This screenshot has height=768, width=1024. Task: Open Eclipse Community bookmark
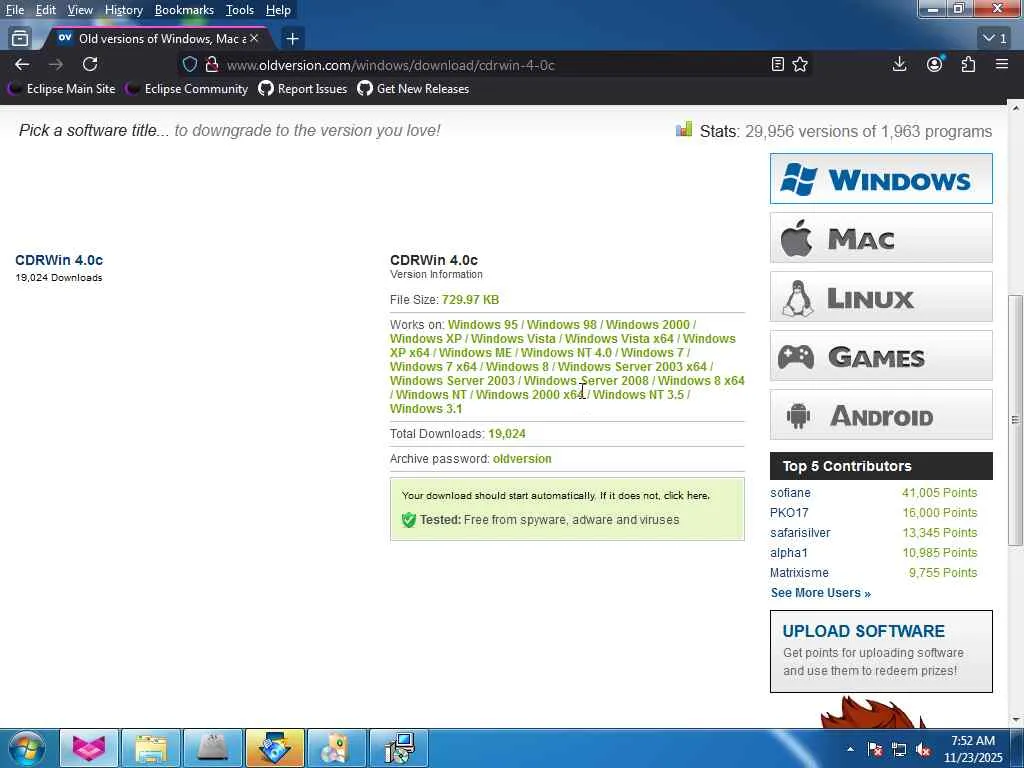188,89
